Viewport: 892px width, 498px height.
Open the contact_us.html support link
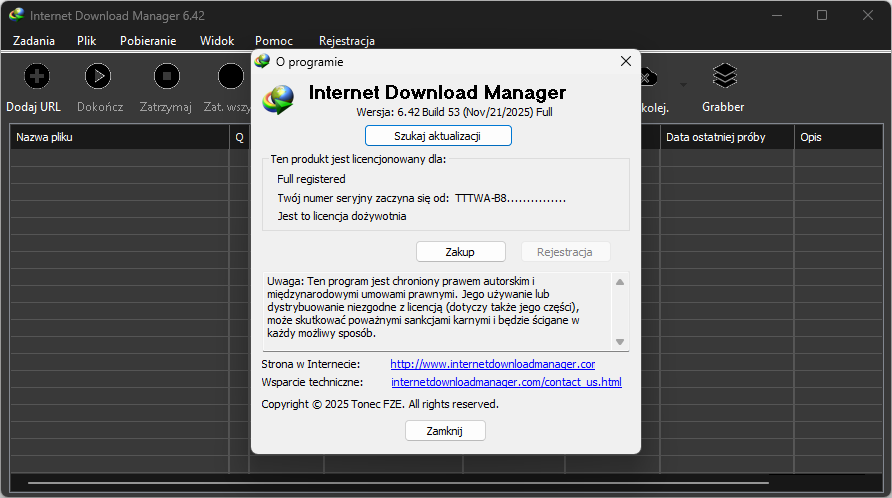[506, 382]
